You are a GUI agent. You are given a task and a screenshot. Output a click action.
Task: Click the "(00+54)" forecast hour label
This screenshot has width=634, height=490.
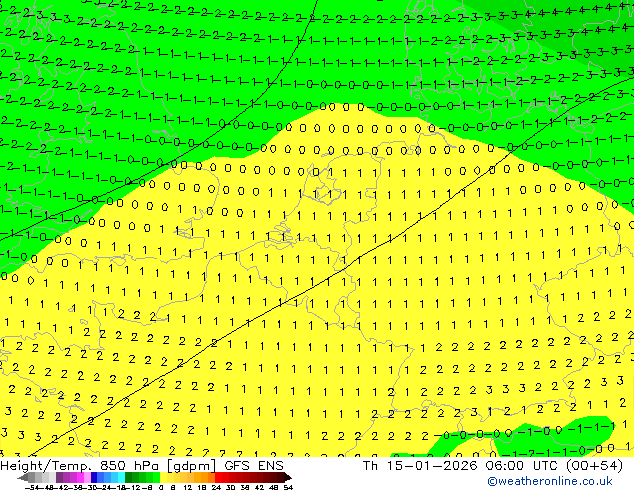click(x=594, y=466)
